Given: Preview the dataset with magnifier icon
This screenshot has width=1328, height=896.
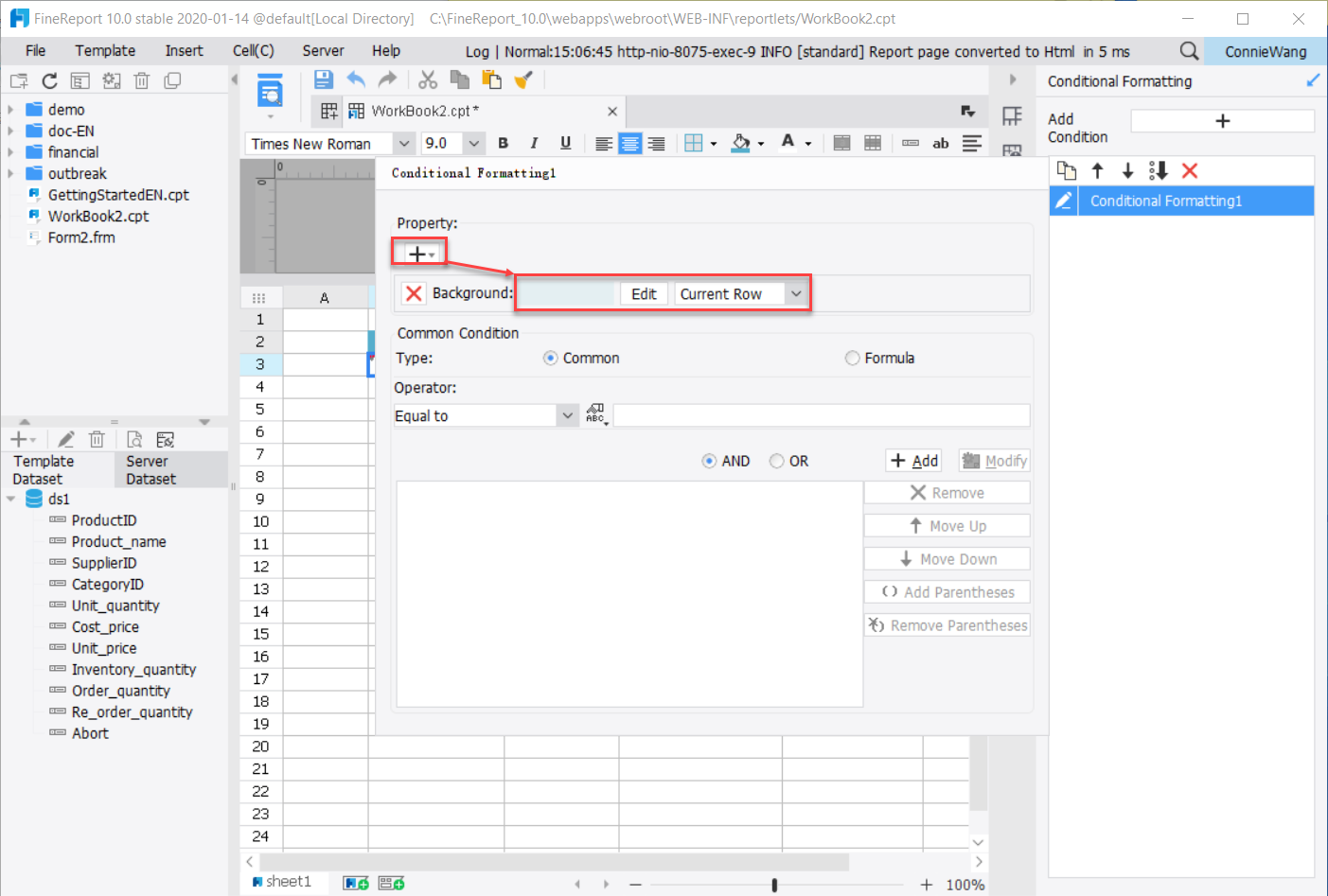Looking at the screenshot, I should pos(133,438).
